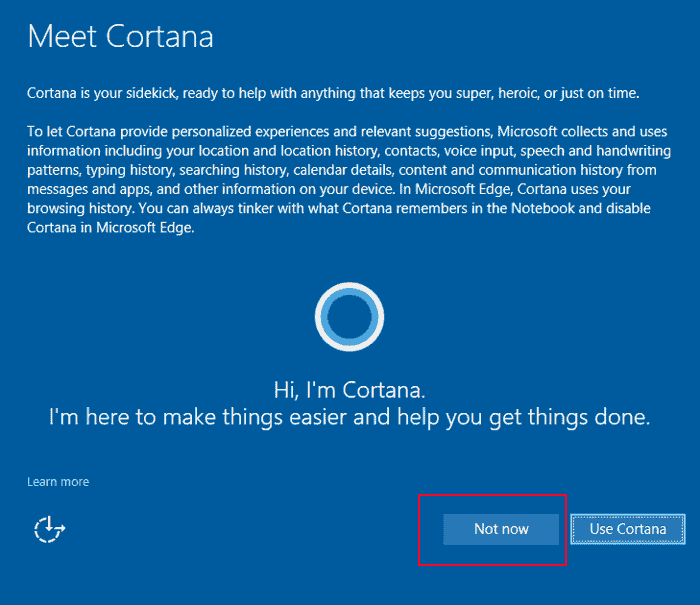Open the Learn more link
The width and height of the screenshot is (700, 605).
58,482
